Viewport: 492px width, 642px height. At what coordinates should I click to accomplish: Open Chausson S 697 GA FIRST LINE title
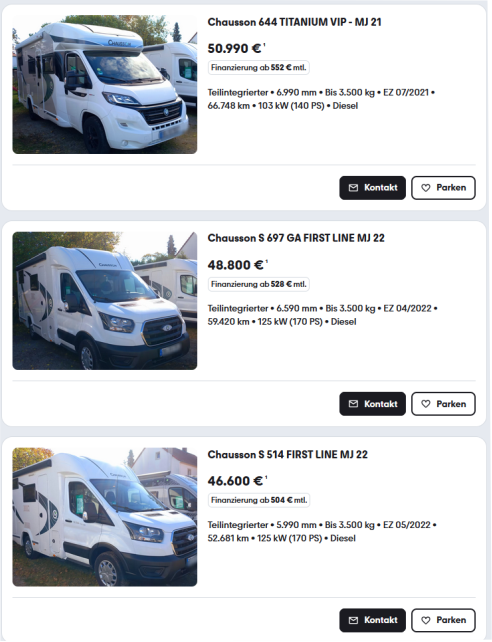point(296,238)
